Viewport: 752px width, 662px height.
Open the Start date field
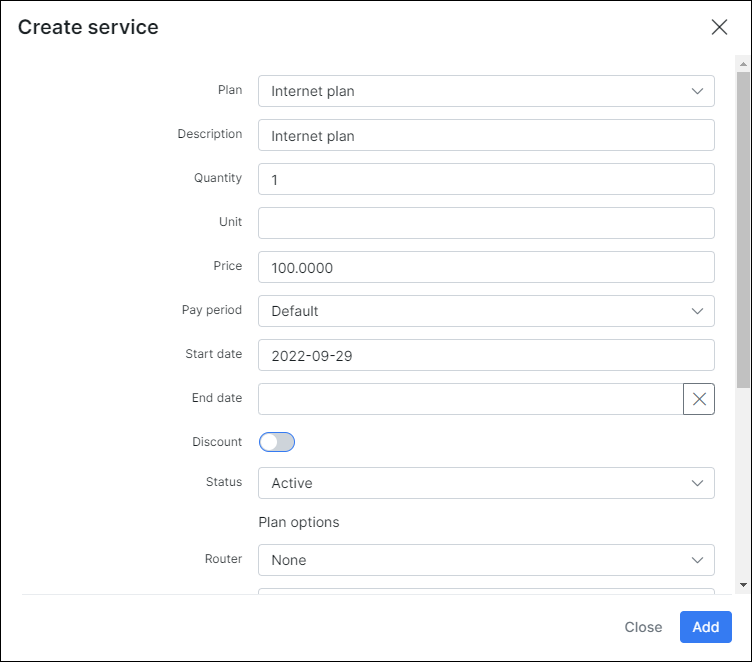coord(485,355)
